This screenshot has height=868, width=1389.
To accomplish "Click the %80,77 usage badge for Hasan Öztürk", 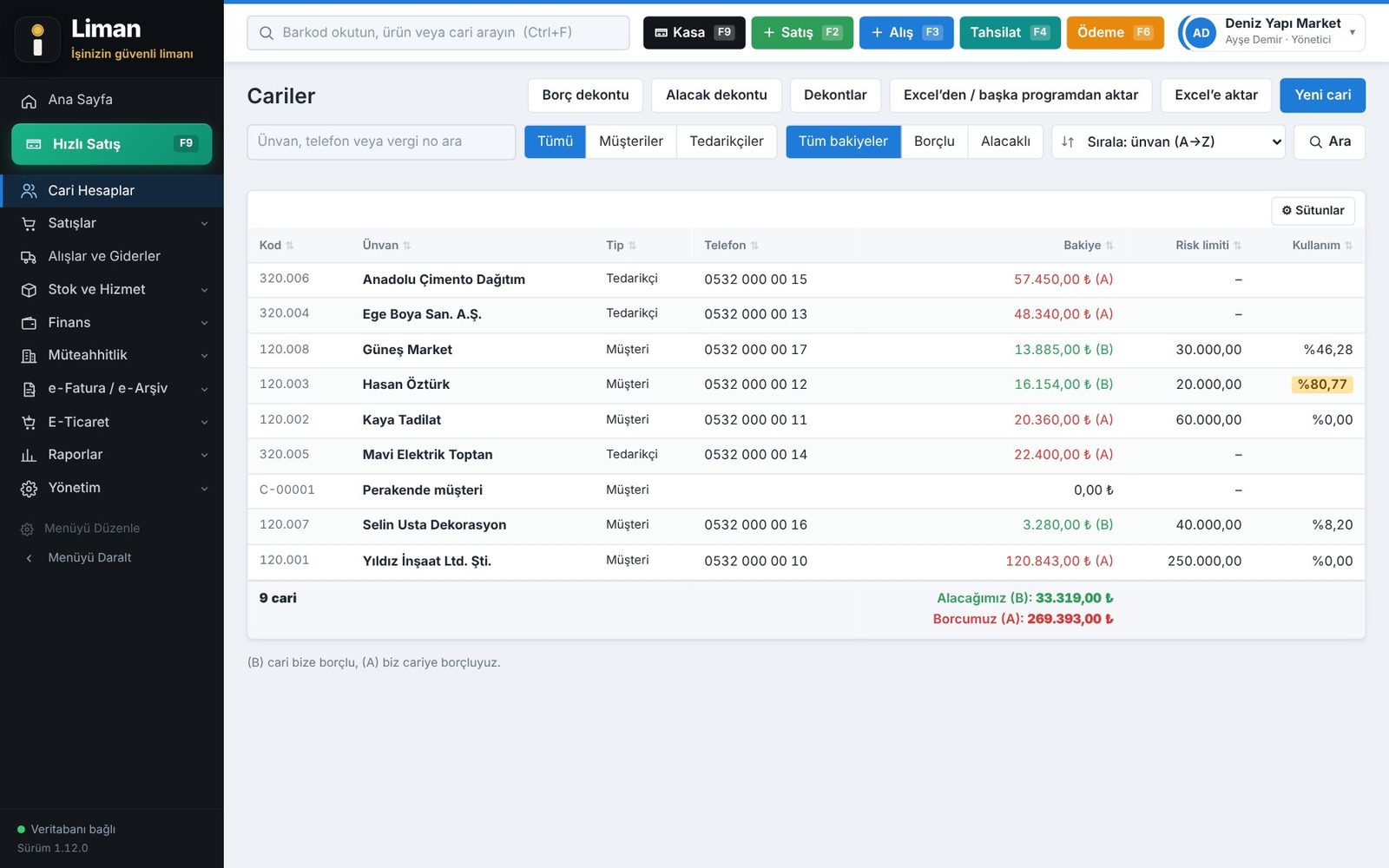I will [x=1322, y=385].
